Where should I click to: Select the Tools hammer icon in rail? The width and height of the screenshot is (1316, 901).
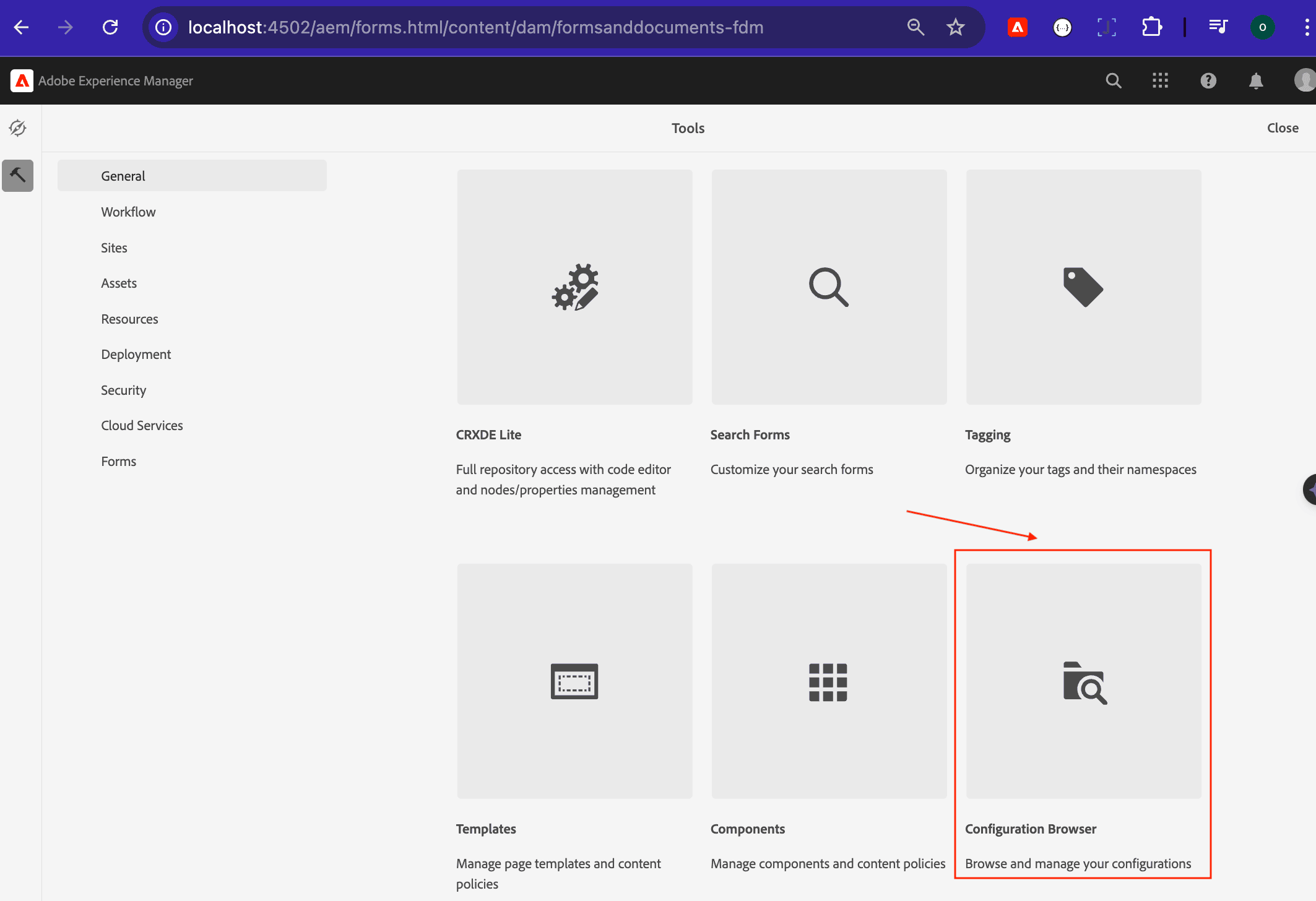(17, 176)
